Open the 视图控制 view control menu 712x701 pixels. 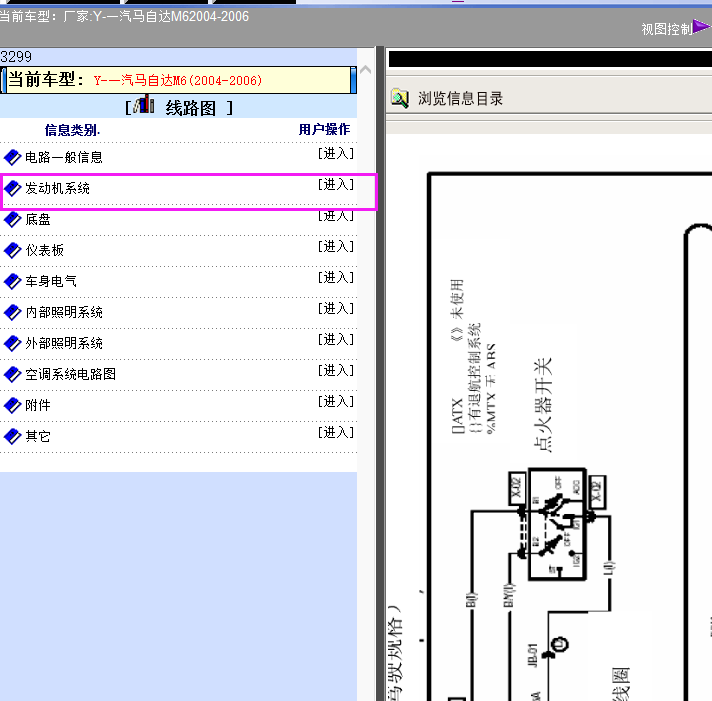click(667, 30)
